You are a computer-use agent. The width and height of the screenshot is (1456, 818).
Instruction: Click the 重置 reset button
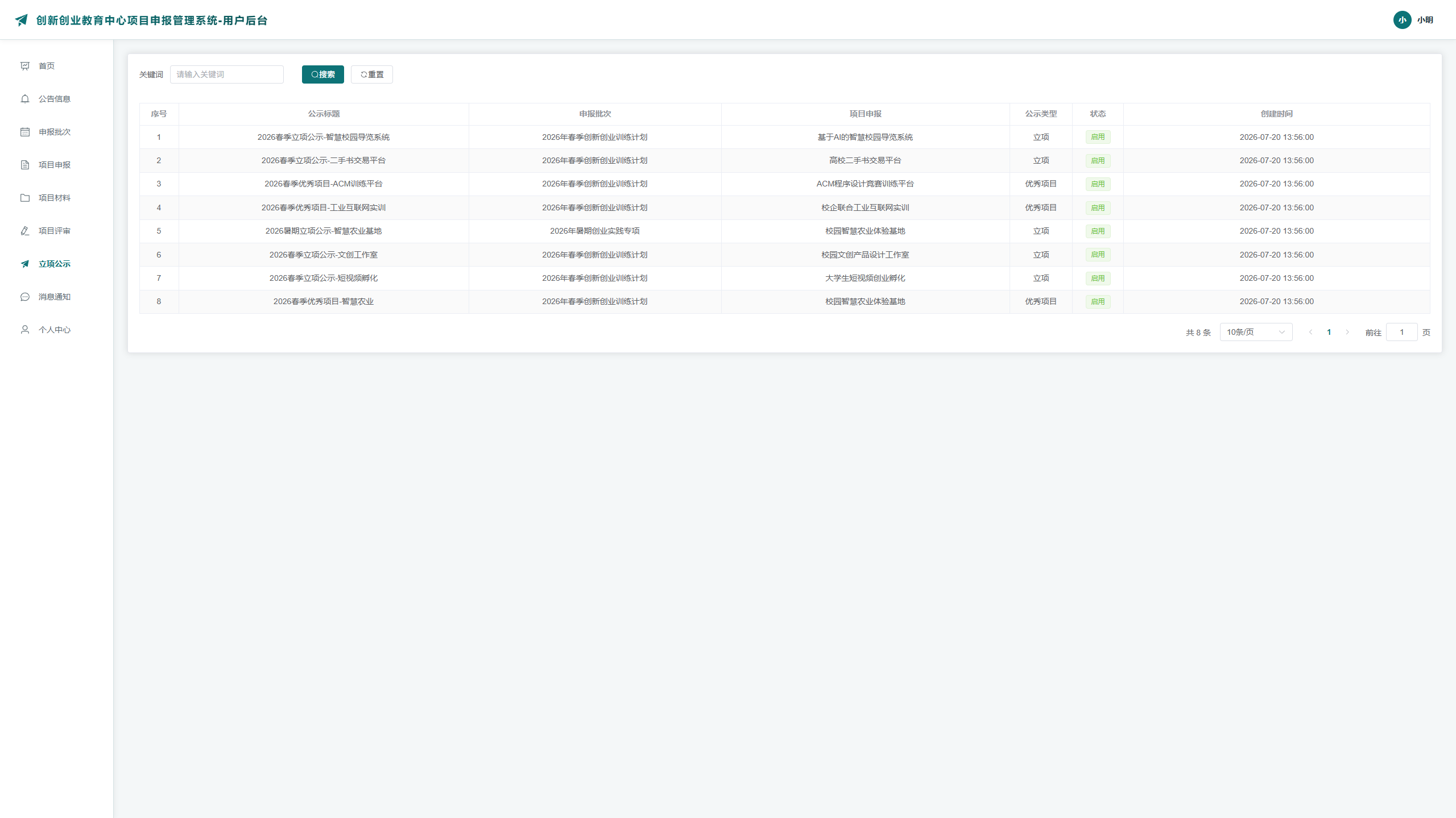click(371, 74)
